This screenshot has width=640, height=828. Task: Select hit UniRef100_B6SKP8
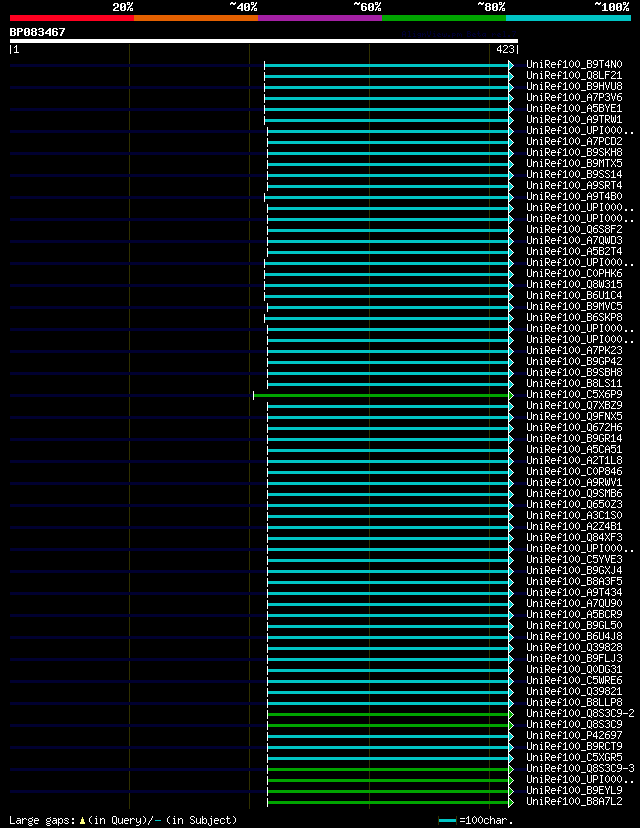(x=574, y=317)
